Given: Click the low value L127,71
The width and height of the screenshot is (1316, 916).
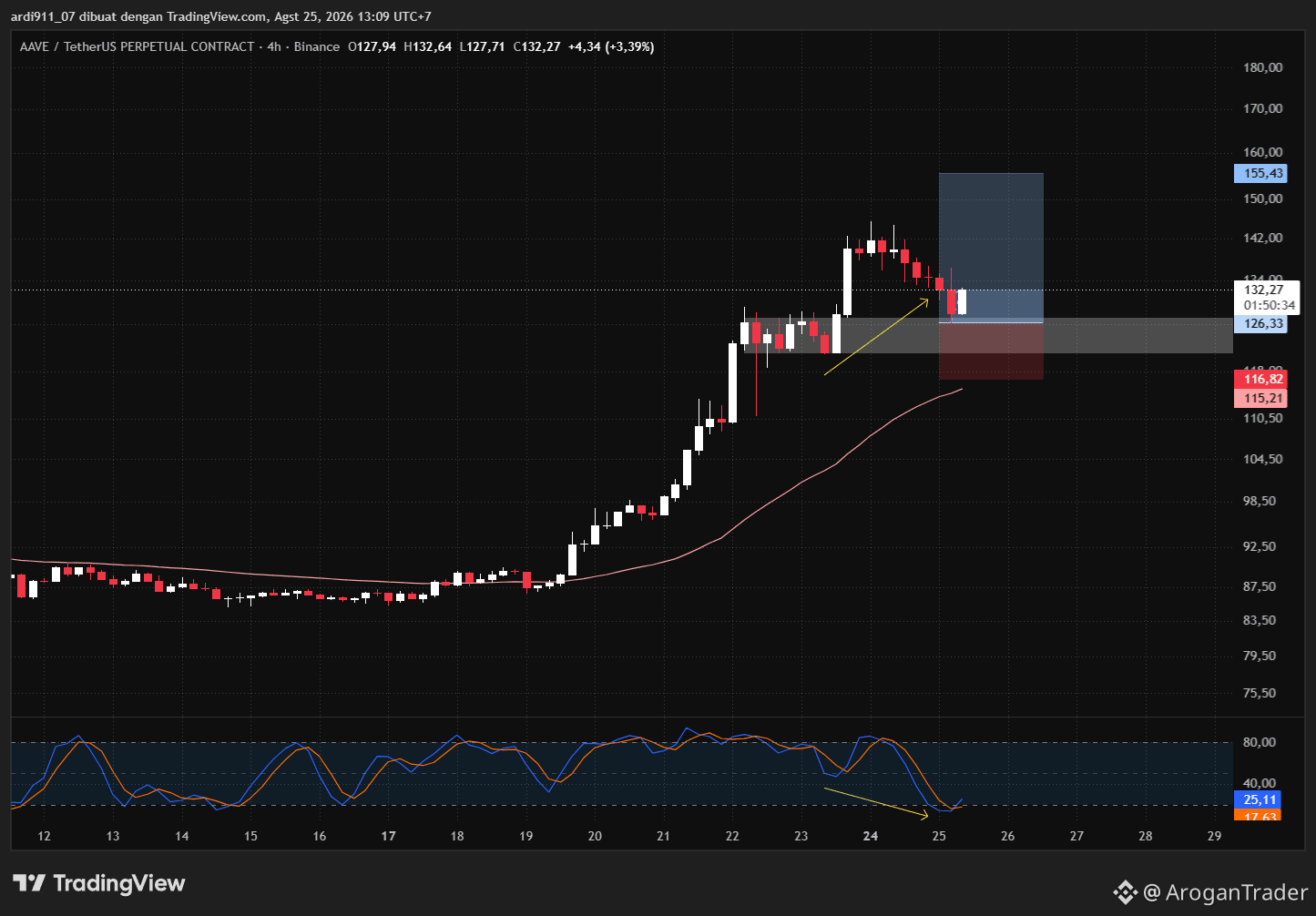Looking at the screenshot, I should click(x=482, y=46).
